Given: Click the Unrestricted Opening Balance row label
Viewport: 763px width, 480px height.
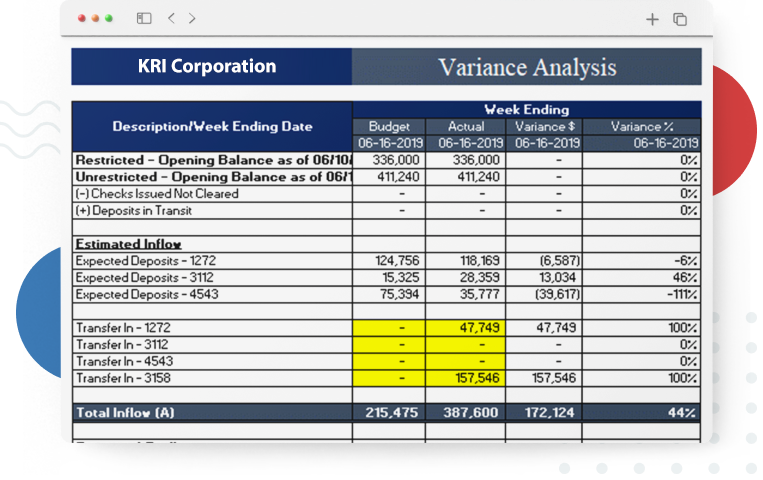Looking at the screenshot, I should coord(212,177).
